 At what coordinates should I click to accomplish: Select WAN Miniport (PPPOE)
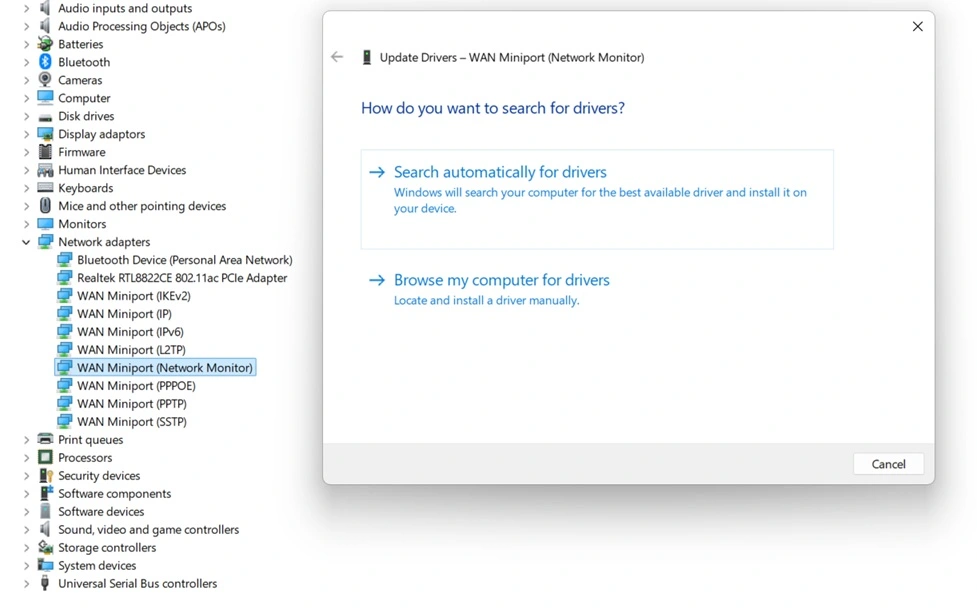click(136, 385)
